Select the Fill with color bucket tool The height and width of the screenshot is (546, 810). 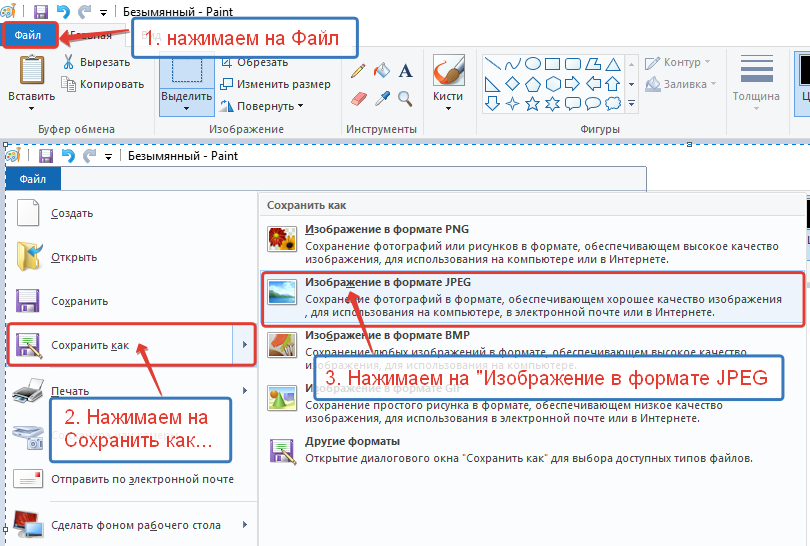[382, 70]
